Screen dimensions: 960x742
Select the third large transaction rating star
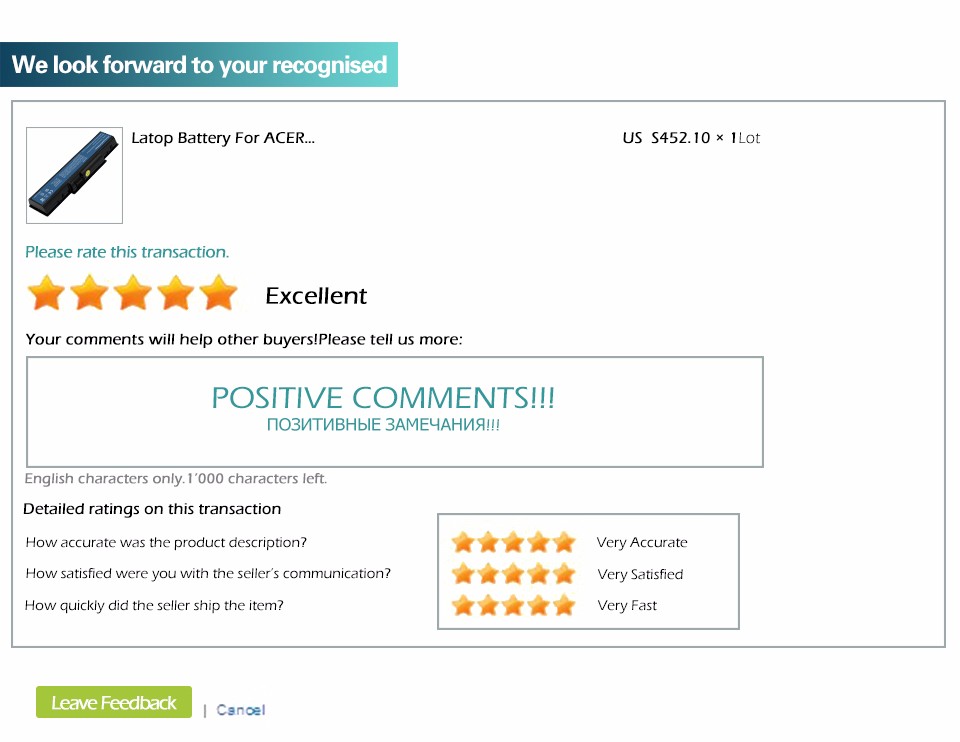(x=132, y=294)
